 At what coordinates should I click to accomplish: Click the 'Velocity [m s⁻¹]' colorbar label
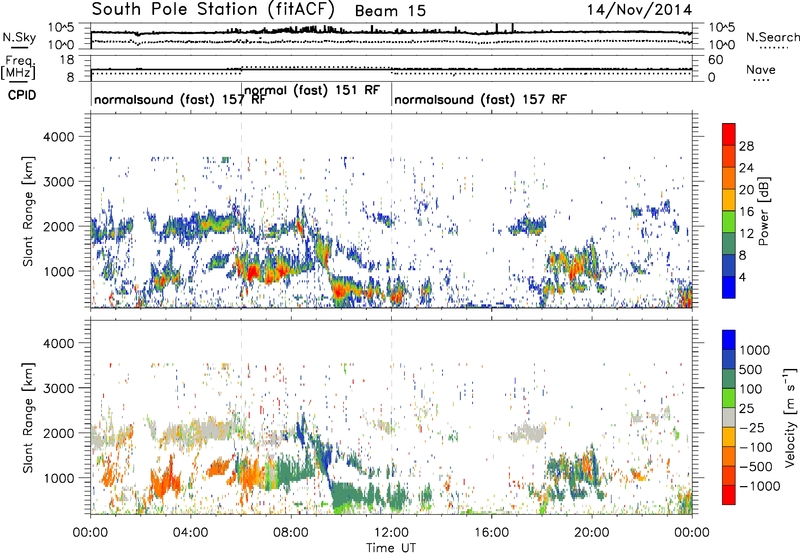pos(790,417)
